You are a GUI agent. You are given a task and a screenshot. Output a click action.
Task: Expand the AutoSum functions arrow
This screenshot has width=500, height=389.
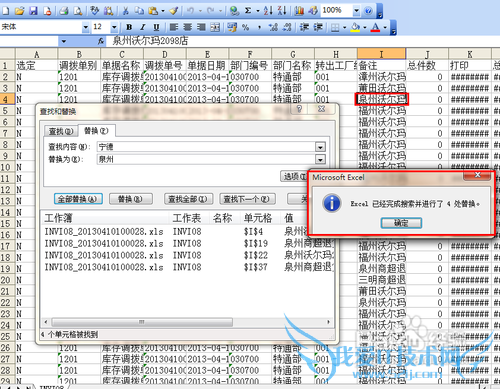click(258, 11)
